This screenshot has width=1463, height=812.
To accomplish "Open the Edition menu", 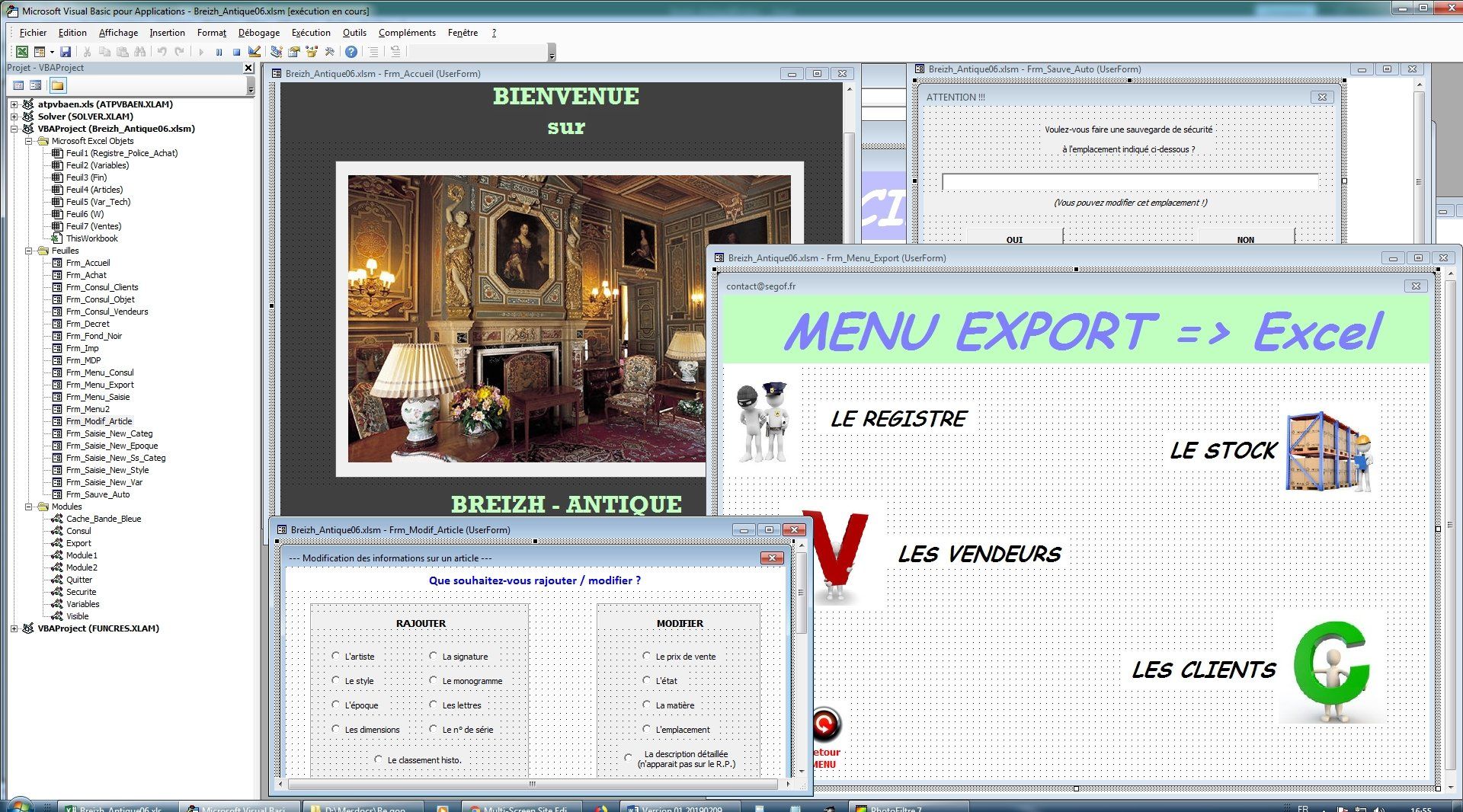I will pyautogui.click(x=72, y=33).
